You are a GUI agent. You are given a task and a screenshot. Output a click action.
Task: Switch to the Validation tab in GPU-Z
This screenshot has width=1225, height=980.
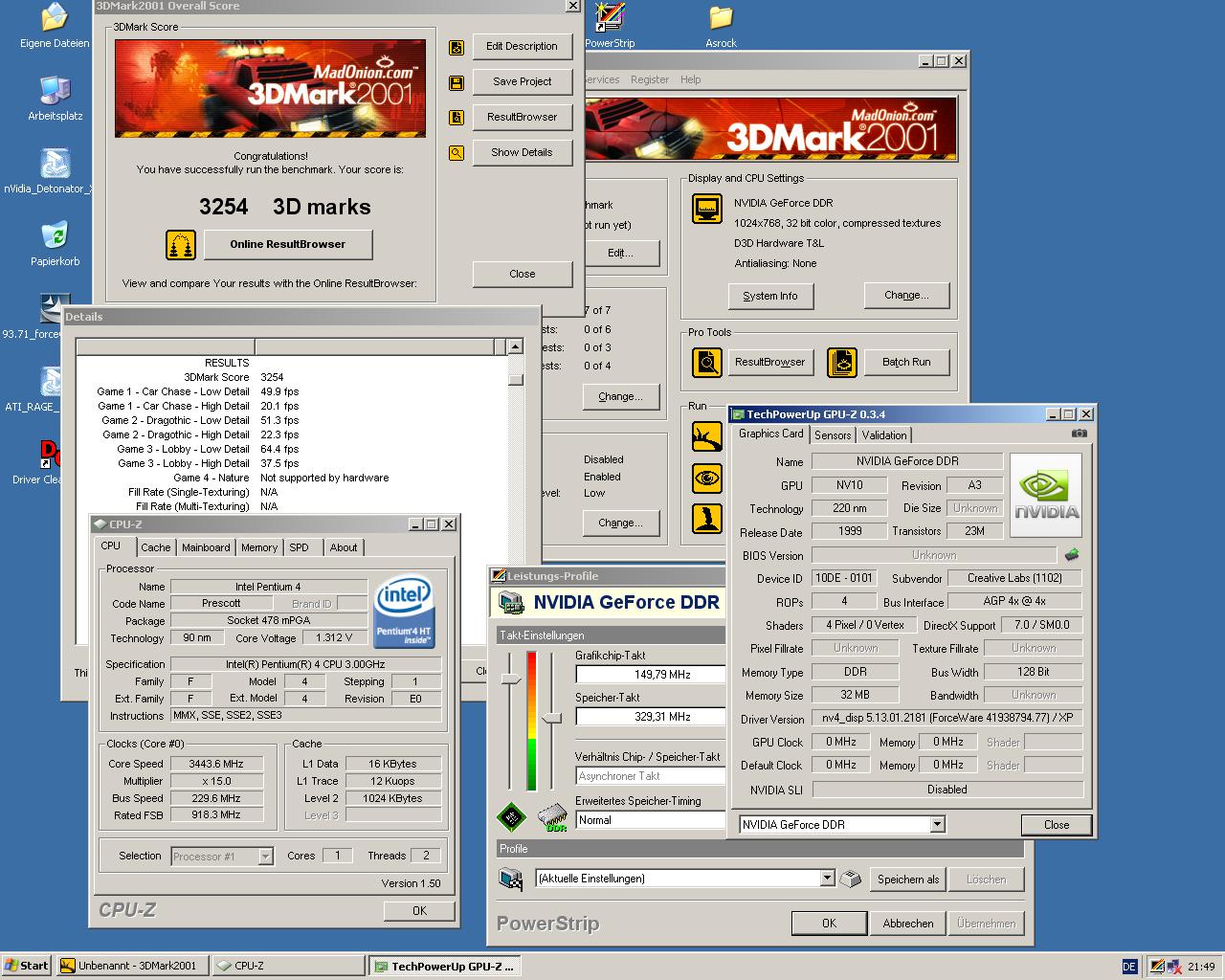884,434
